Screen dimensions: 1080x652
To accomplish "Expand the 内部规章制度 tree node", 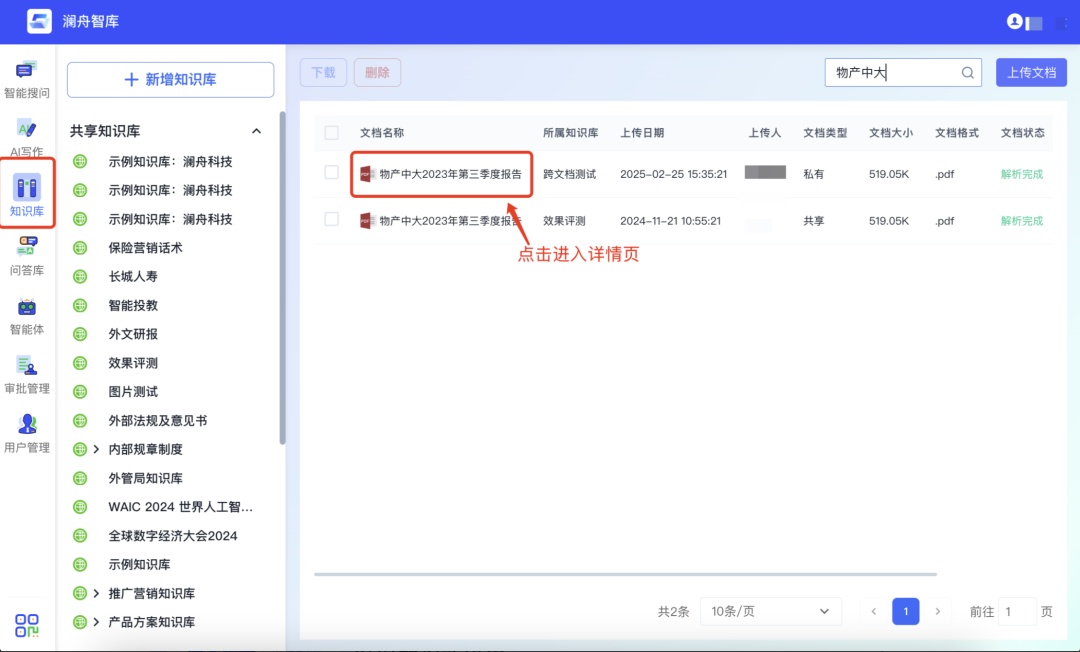I will pos(97,450).
